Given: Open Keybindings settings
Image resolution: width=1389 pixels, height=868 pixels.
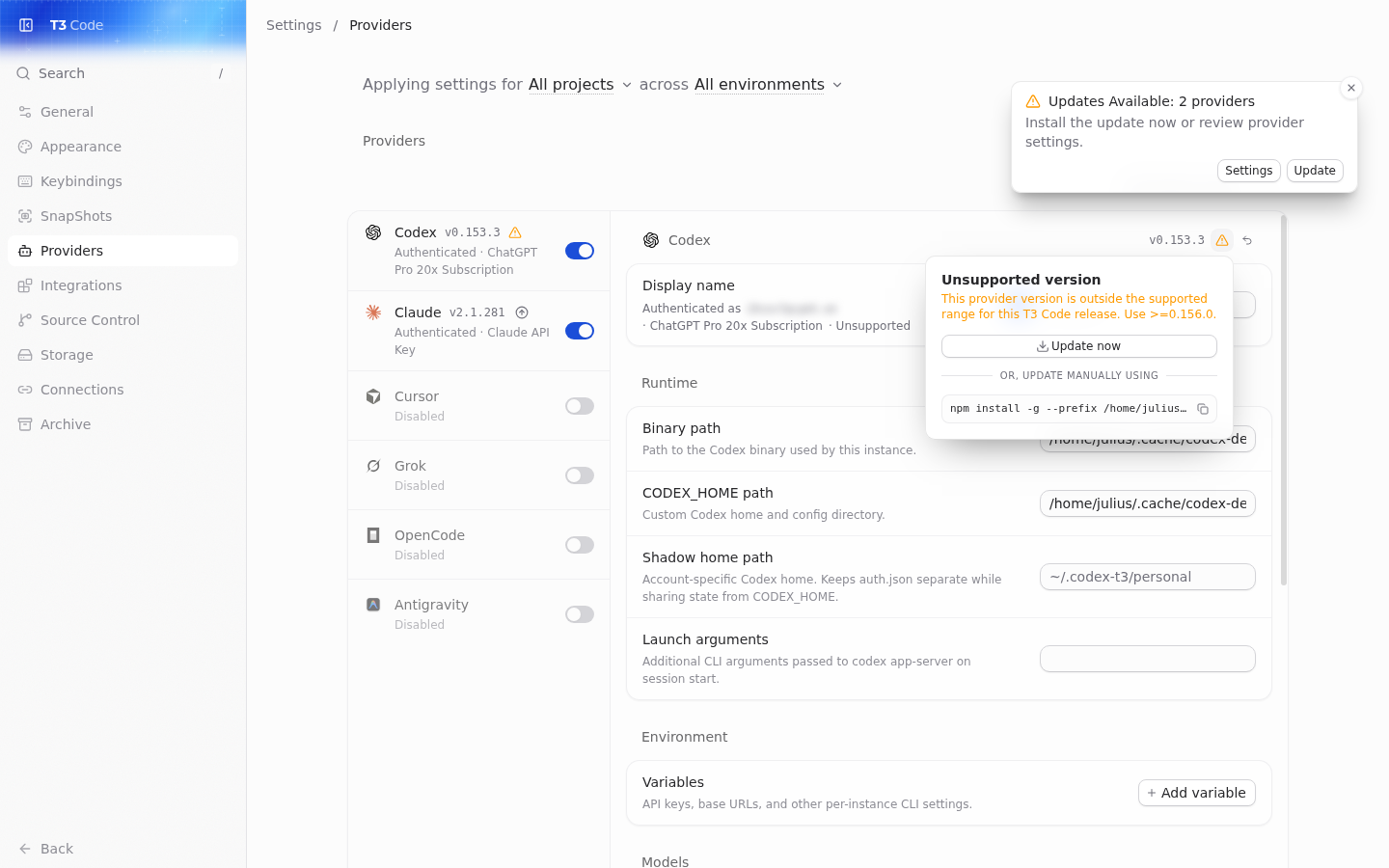Looking at the screenshot, I should pos(123,181).
